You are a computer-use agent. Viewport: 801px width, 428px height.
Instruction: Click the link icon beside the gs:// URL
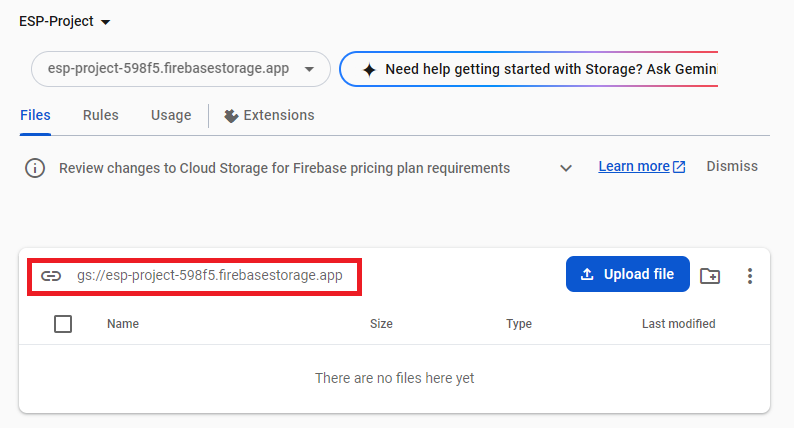tap(51, 276)
